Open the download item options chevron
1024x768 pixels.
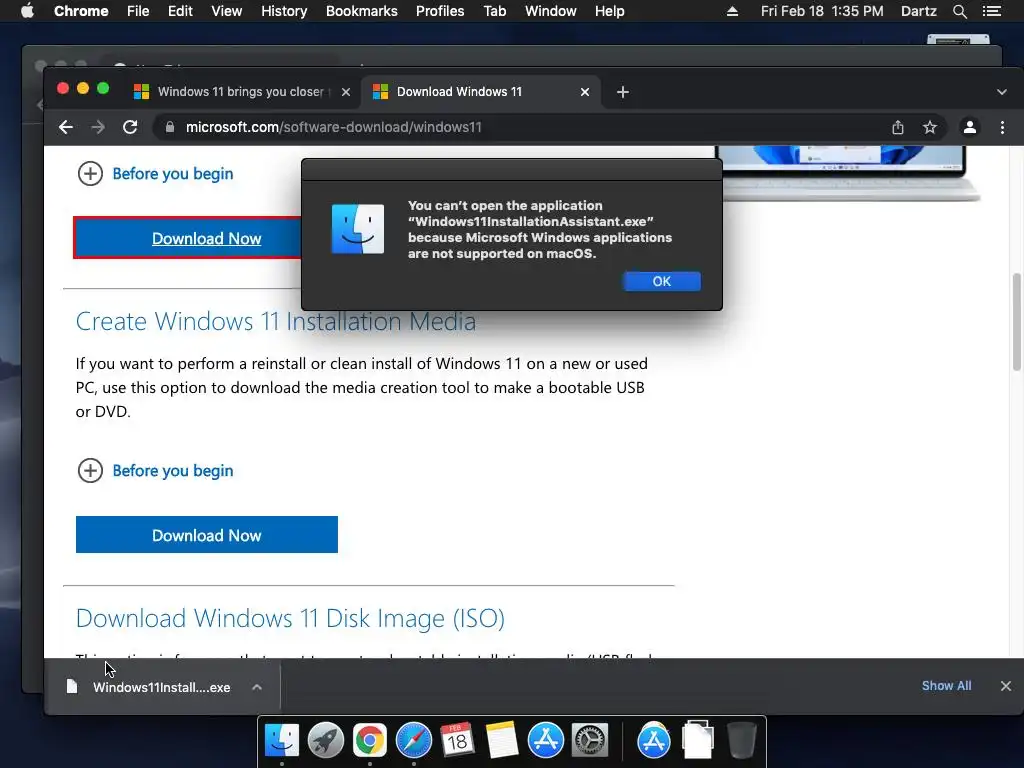(x=257, y=687)
